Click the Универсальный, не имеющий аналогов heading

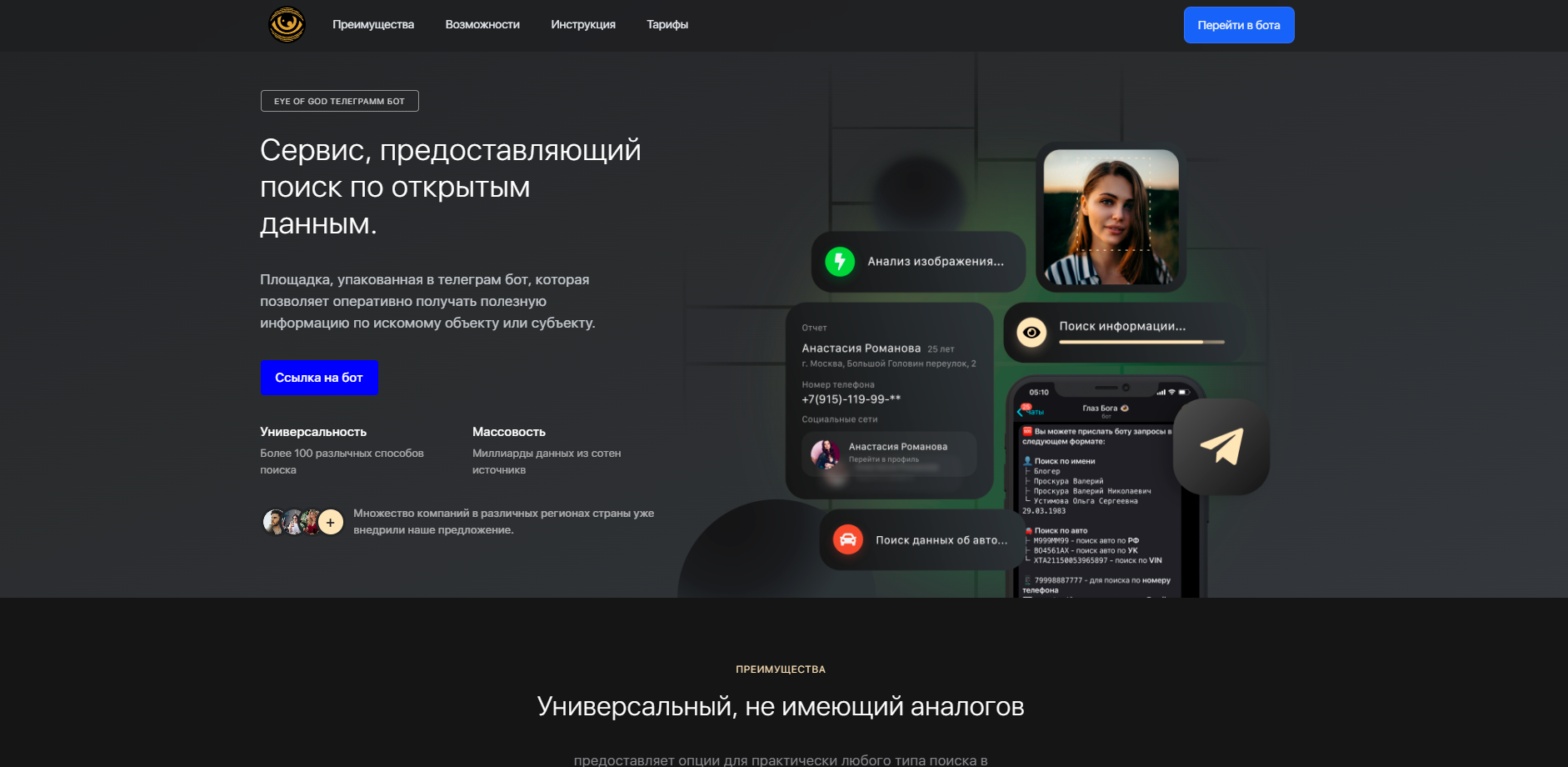click(781, 706)
